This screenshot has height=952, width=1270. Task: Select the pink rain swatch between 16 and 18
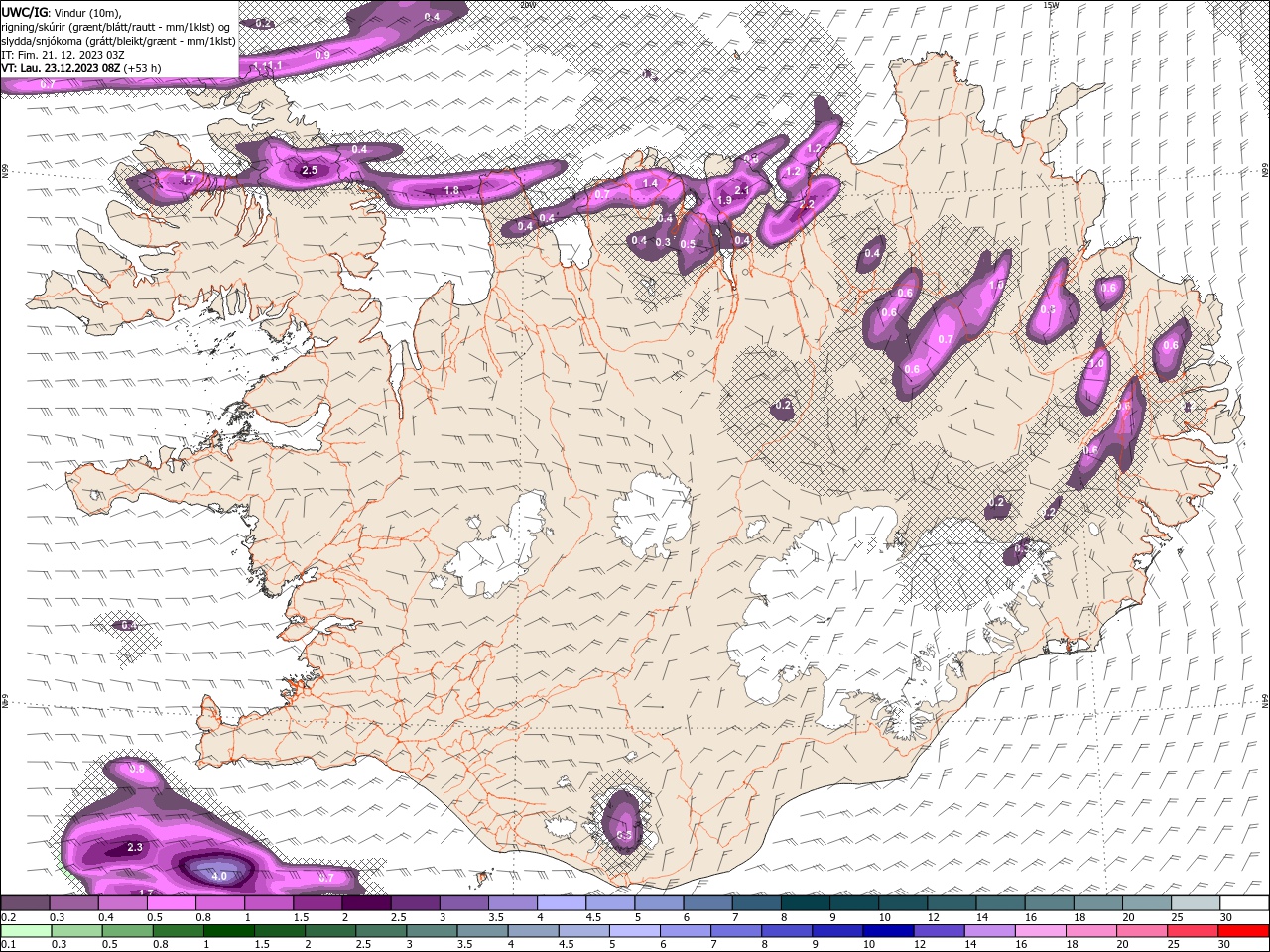pyautogui.click(x=1039, y=931)
